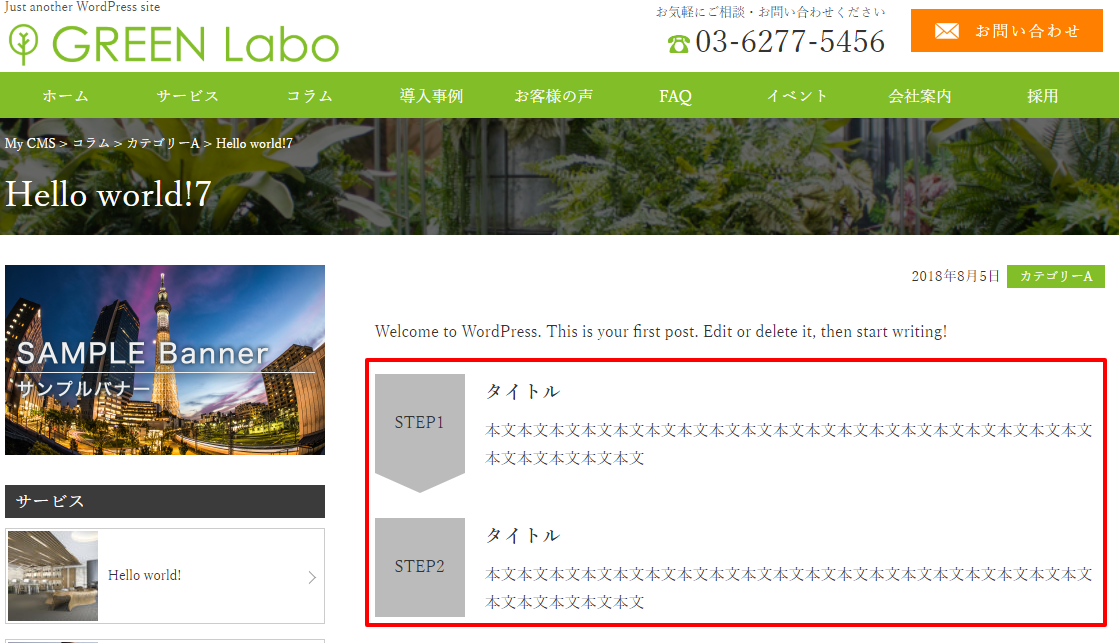The width and height of the screenshot is (1119, 643).
Task: Open the FAQ navigation item
Action: (x=675, y=96)
